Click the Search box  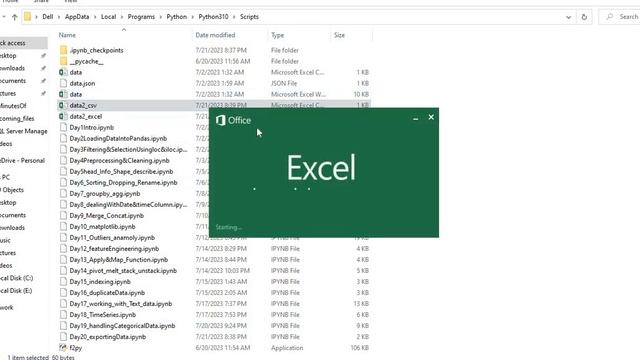(x=620, y=17)
